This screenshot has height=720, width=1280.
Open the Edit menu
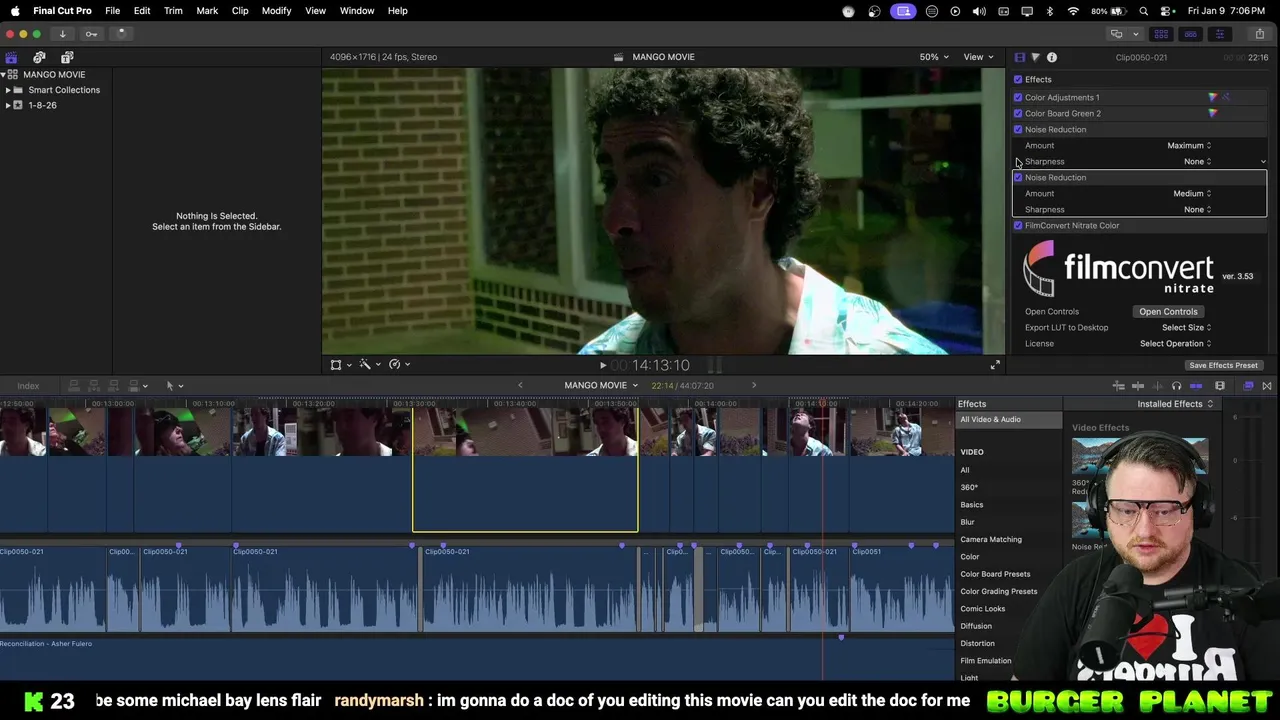coord(142,11)
